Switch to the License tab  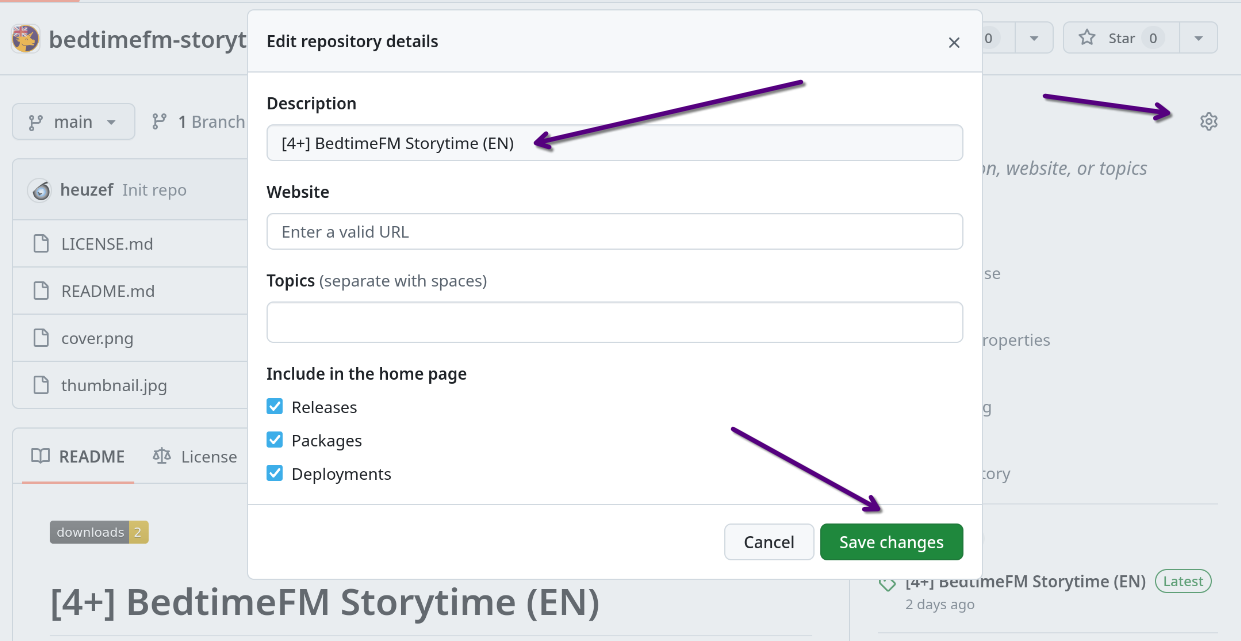pyautogui.click(x=195, y=457)
